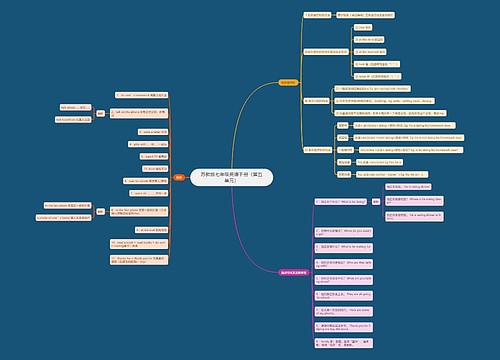Select the 'talk on the phone' phrase node
Image resolution: width=500 pixels, height=360 pixels.
pyautogui.click(x=139, y=113)
